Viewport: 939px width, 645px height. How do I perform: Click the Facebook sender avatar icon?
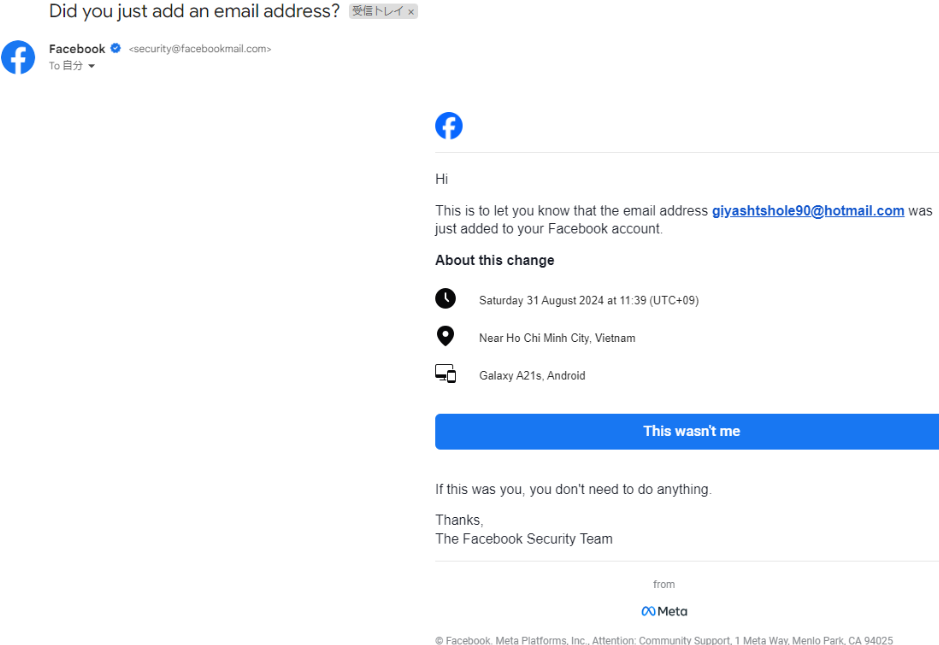[x=18, y=57]
